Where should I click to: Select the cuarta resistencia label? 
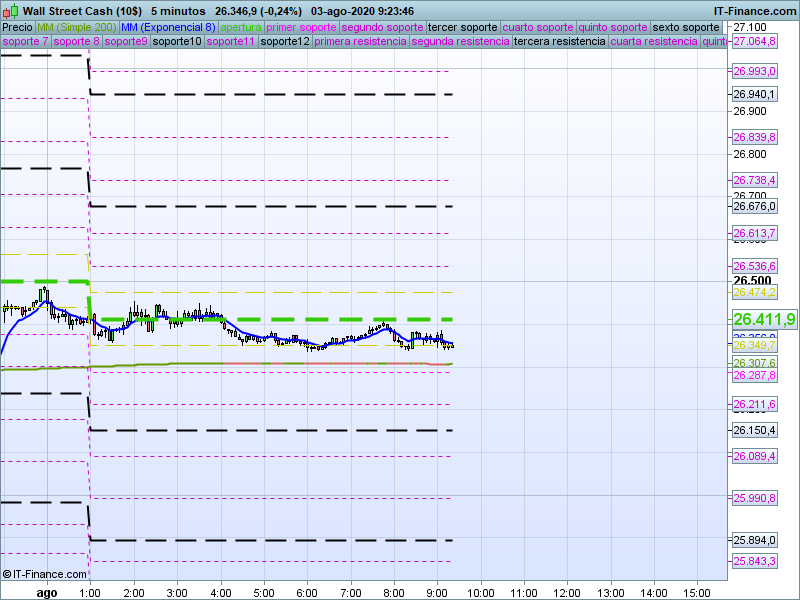(654, 42)
